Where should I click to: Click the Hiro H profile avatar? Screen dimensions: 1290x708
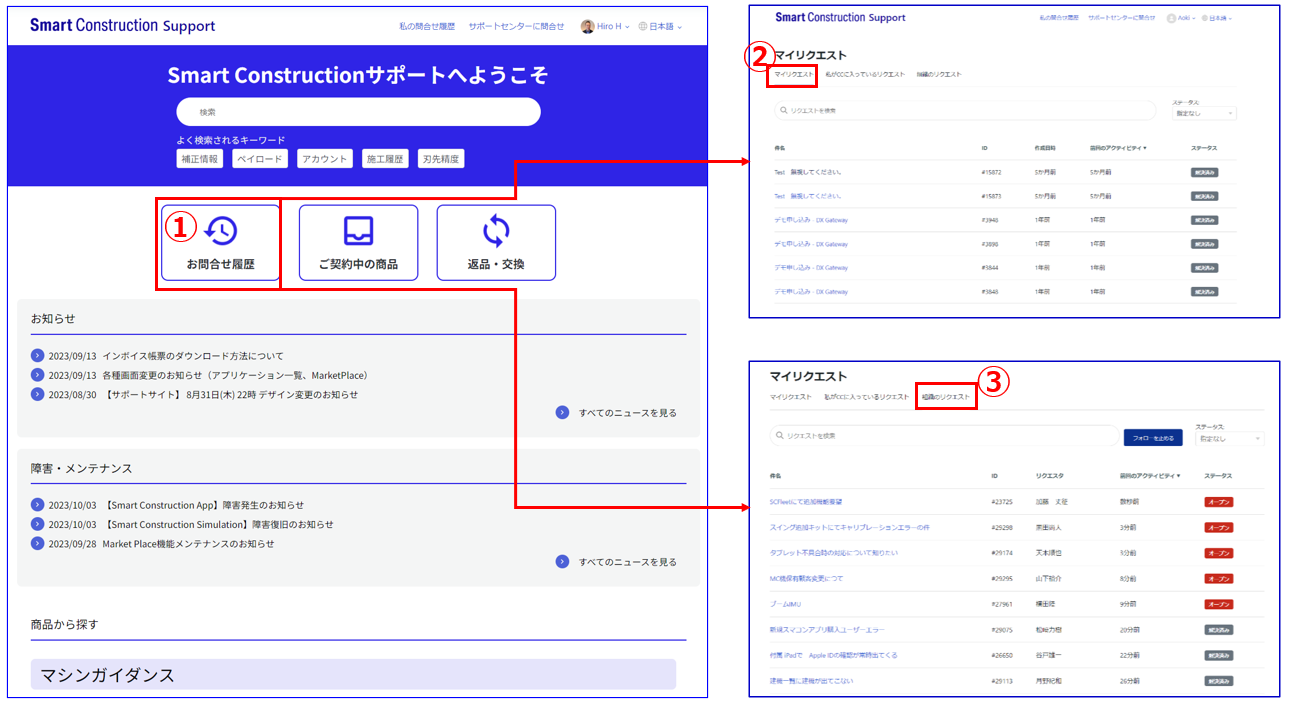tap(587, 26)
